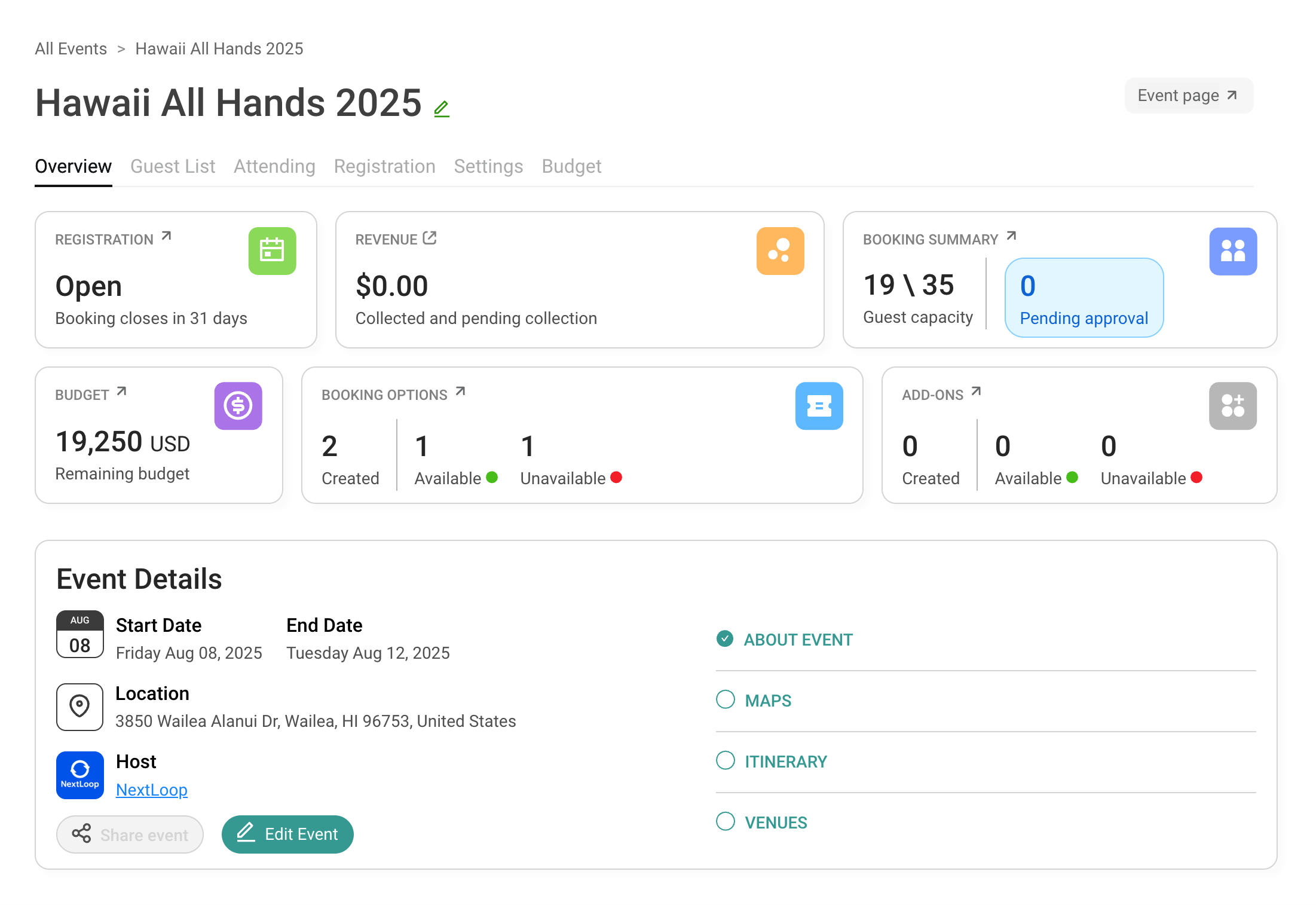Click the location pin icon
The height and width of the screenshot is (905, 1316).
click(x=79, y=707)
